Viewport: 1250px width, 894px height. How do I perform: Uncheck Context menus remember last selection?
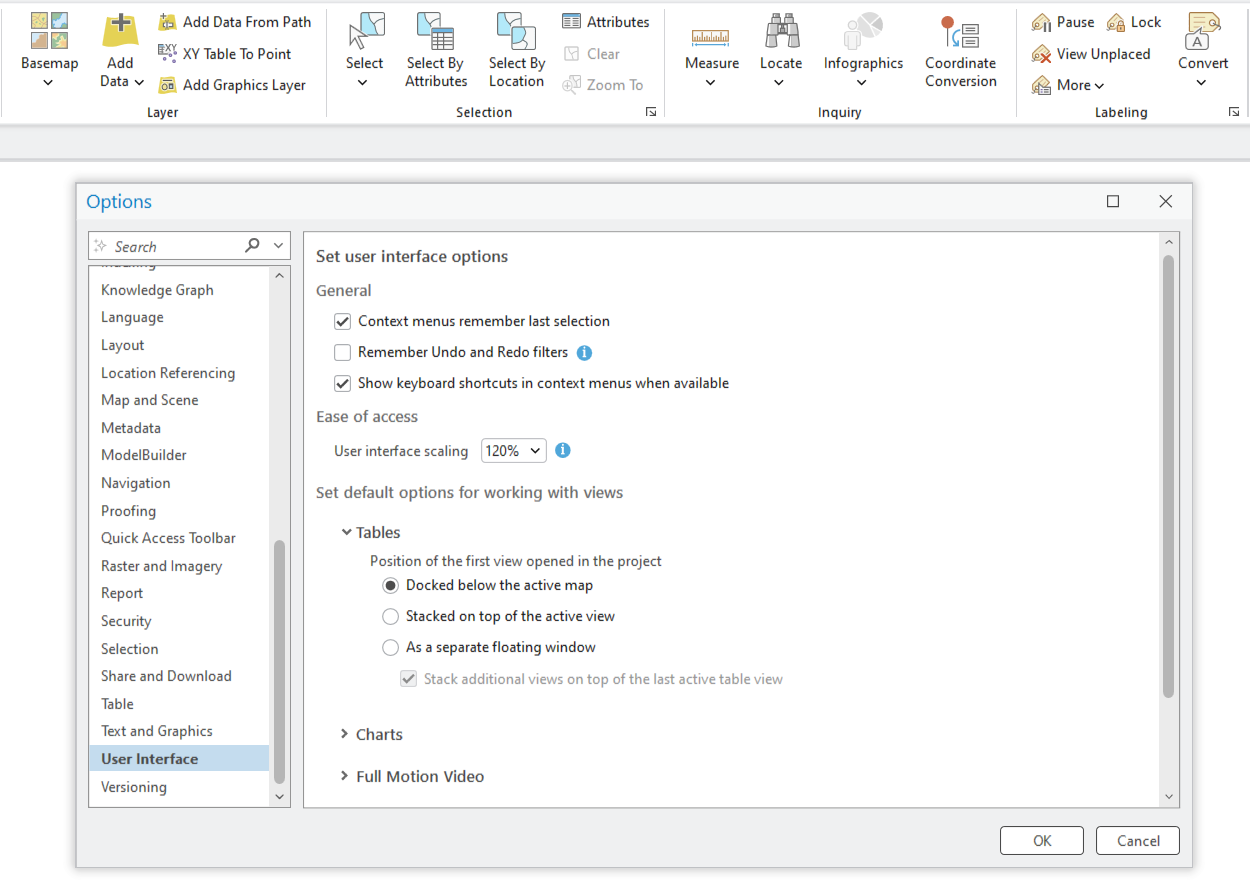pos(342,321)
